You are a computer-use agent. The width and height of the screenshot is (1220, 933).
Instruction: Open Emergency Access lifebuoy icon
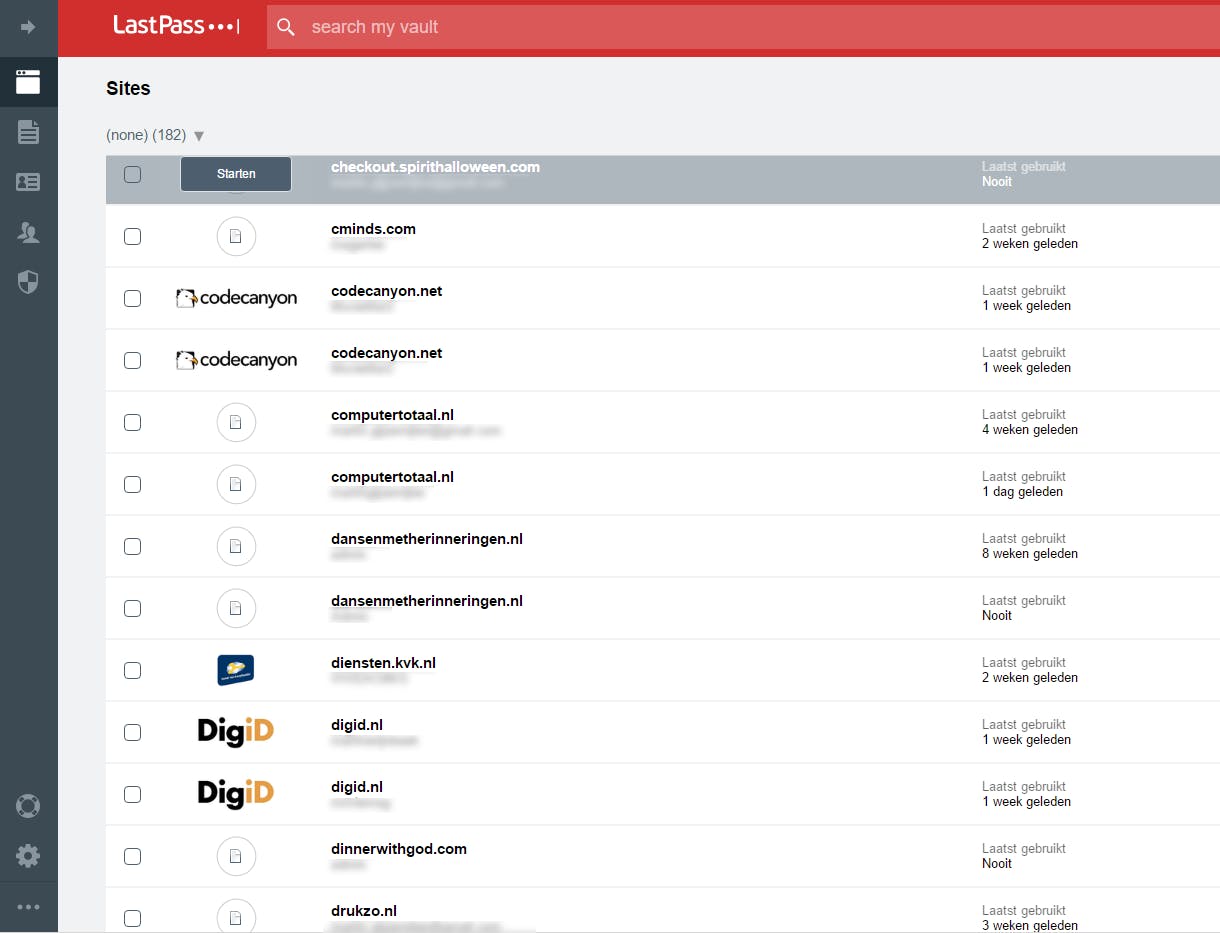(x=28, y=805)
